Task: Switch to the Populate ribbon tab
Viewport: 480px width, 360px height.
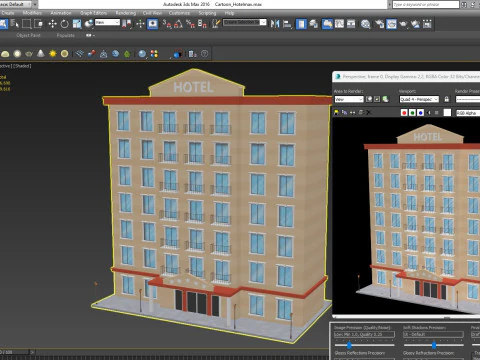Action: pyautogui.click(x=65, y=35)
